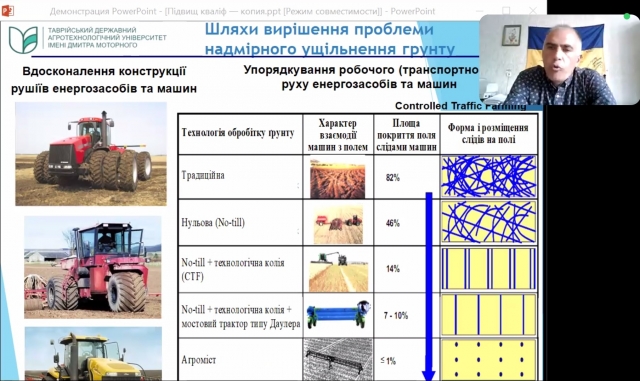
Task: Click the yellow tractor photo at the bottom
Action: 93,354
